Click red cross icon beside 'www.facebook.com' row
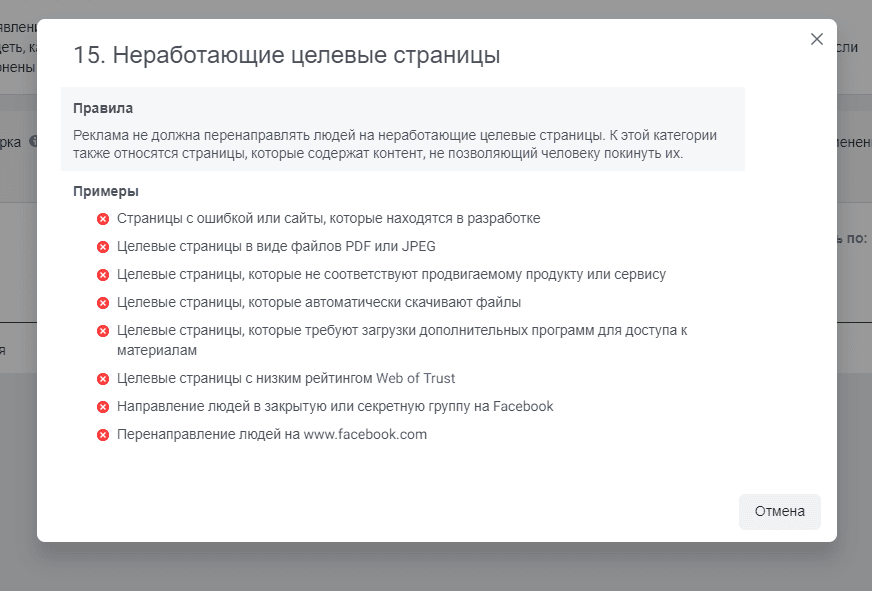 103,435
